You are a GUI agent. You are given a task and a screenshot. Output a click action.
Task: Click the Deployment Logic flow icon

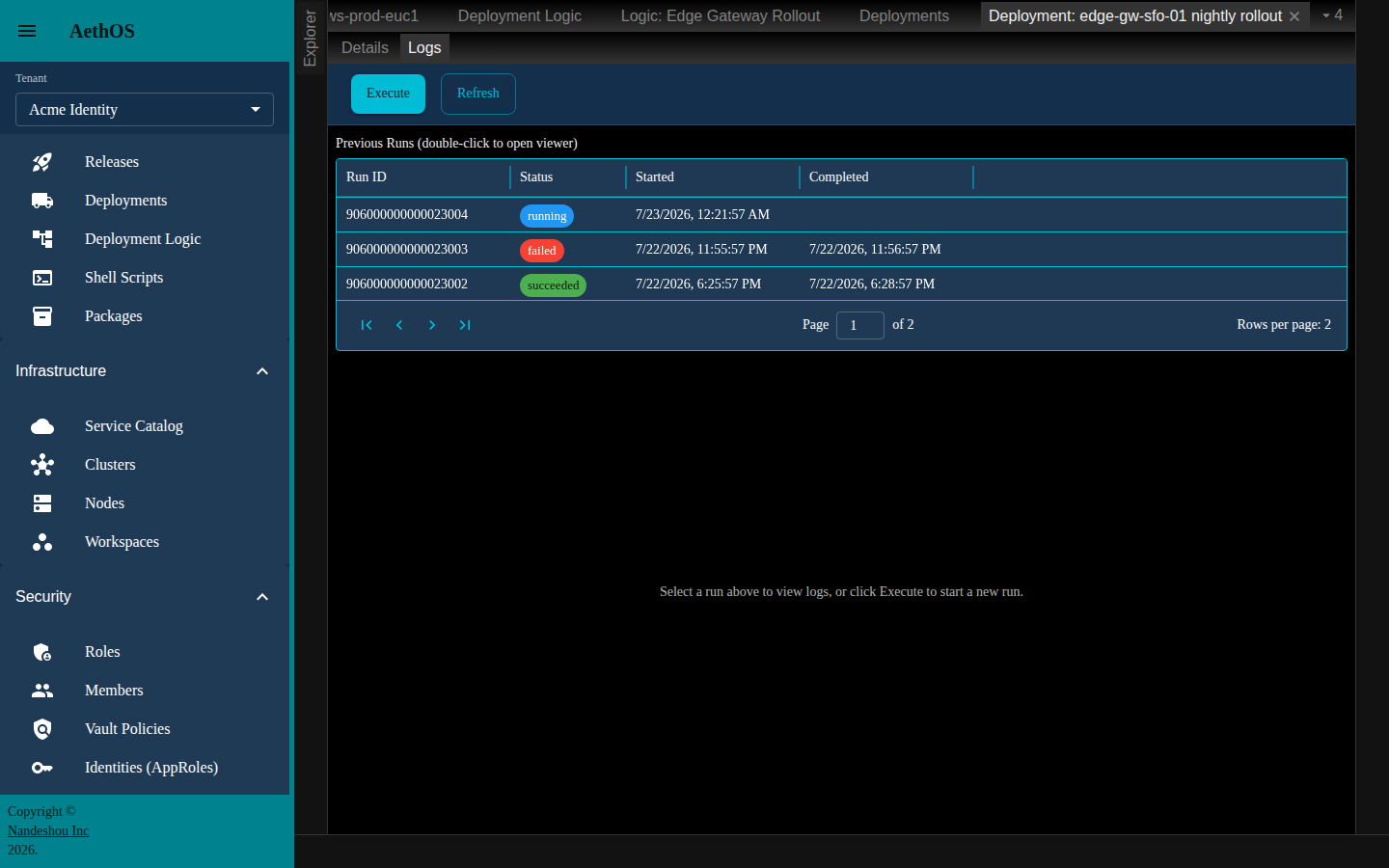(x=42, y=239)
